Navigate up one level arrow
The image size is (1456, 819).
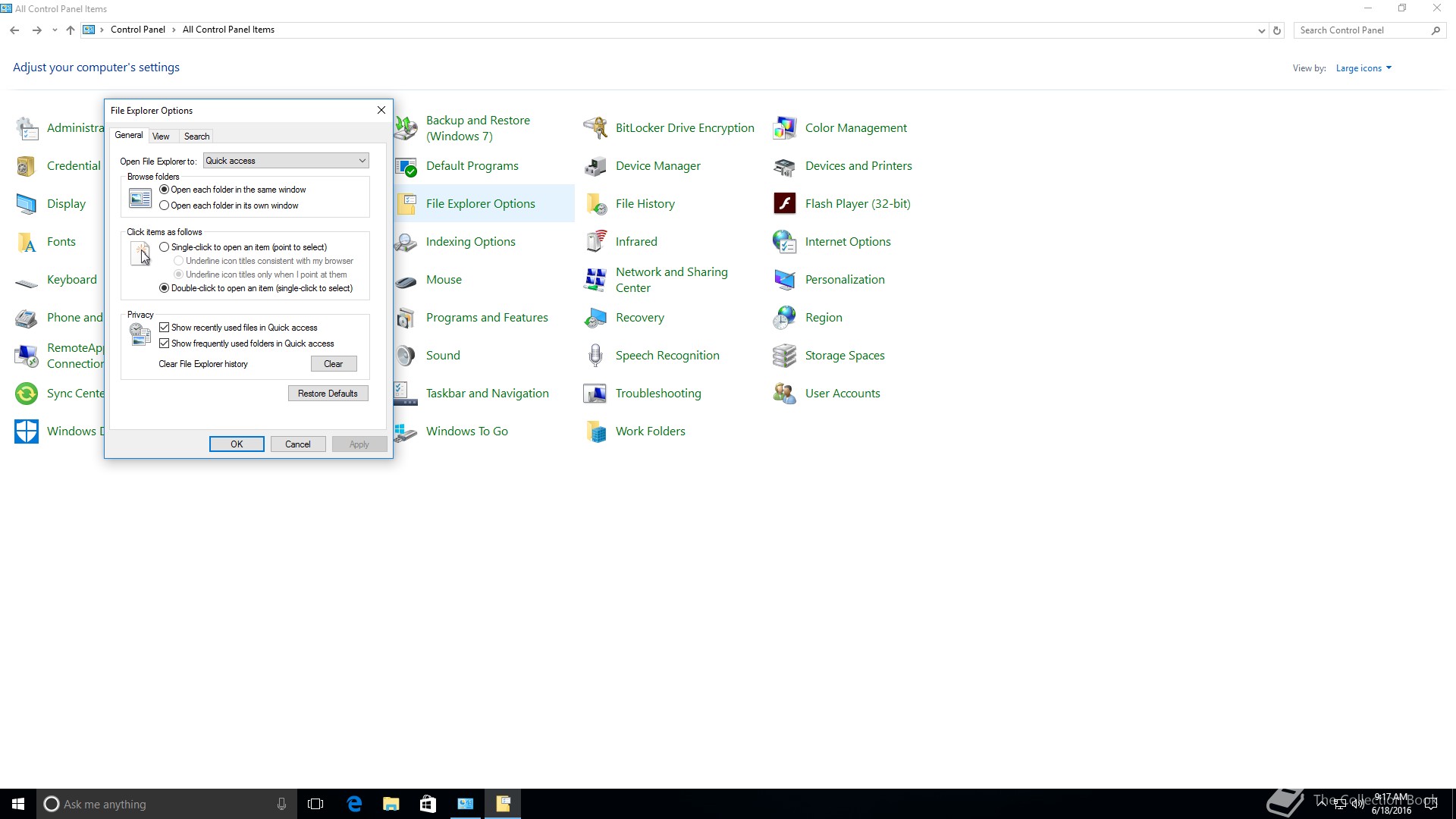click(71, 30)
